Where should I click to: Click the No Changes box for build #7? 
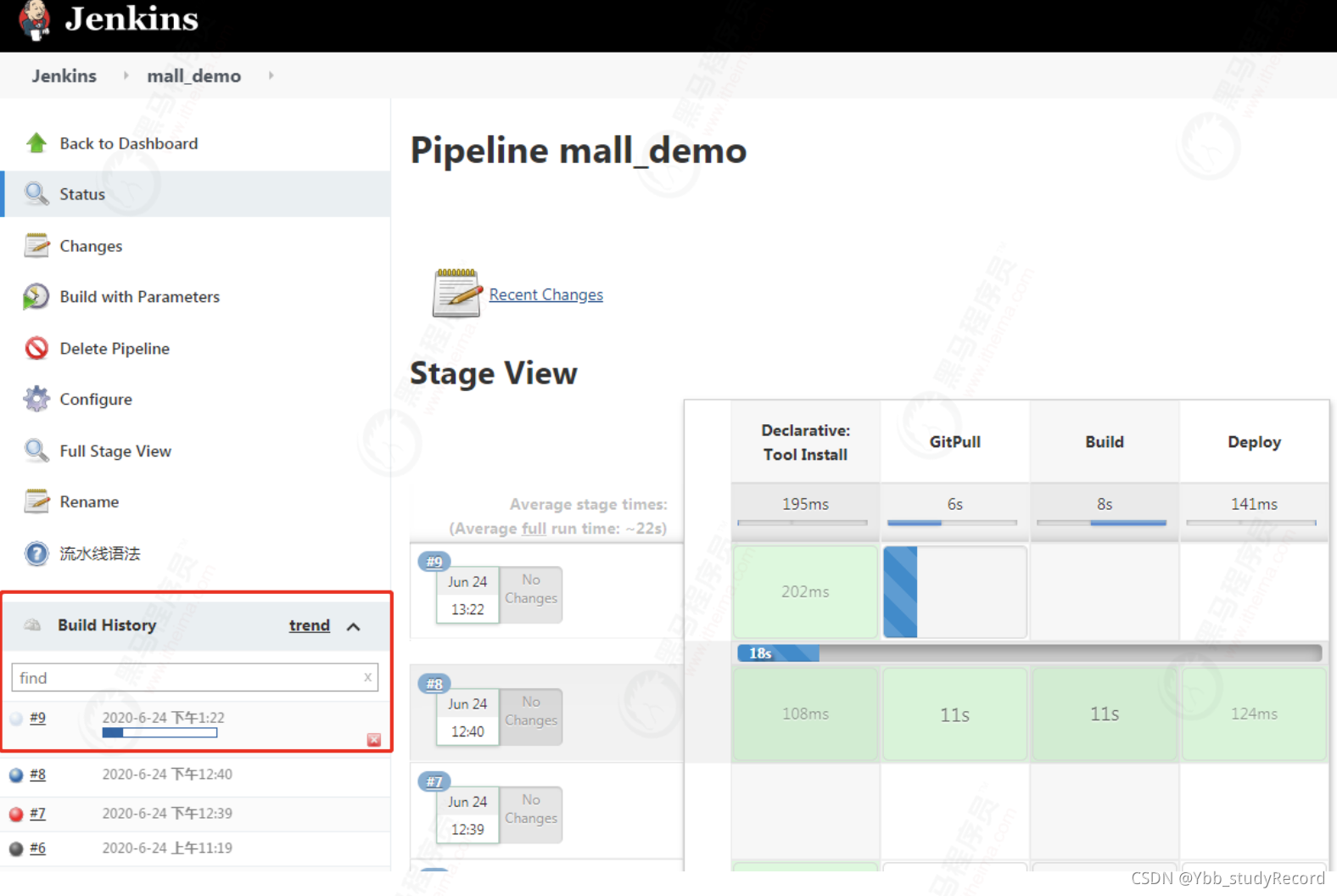pos(531,815)
